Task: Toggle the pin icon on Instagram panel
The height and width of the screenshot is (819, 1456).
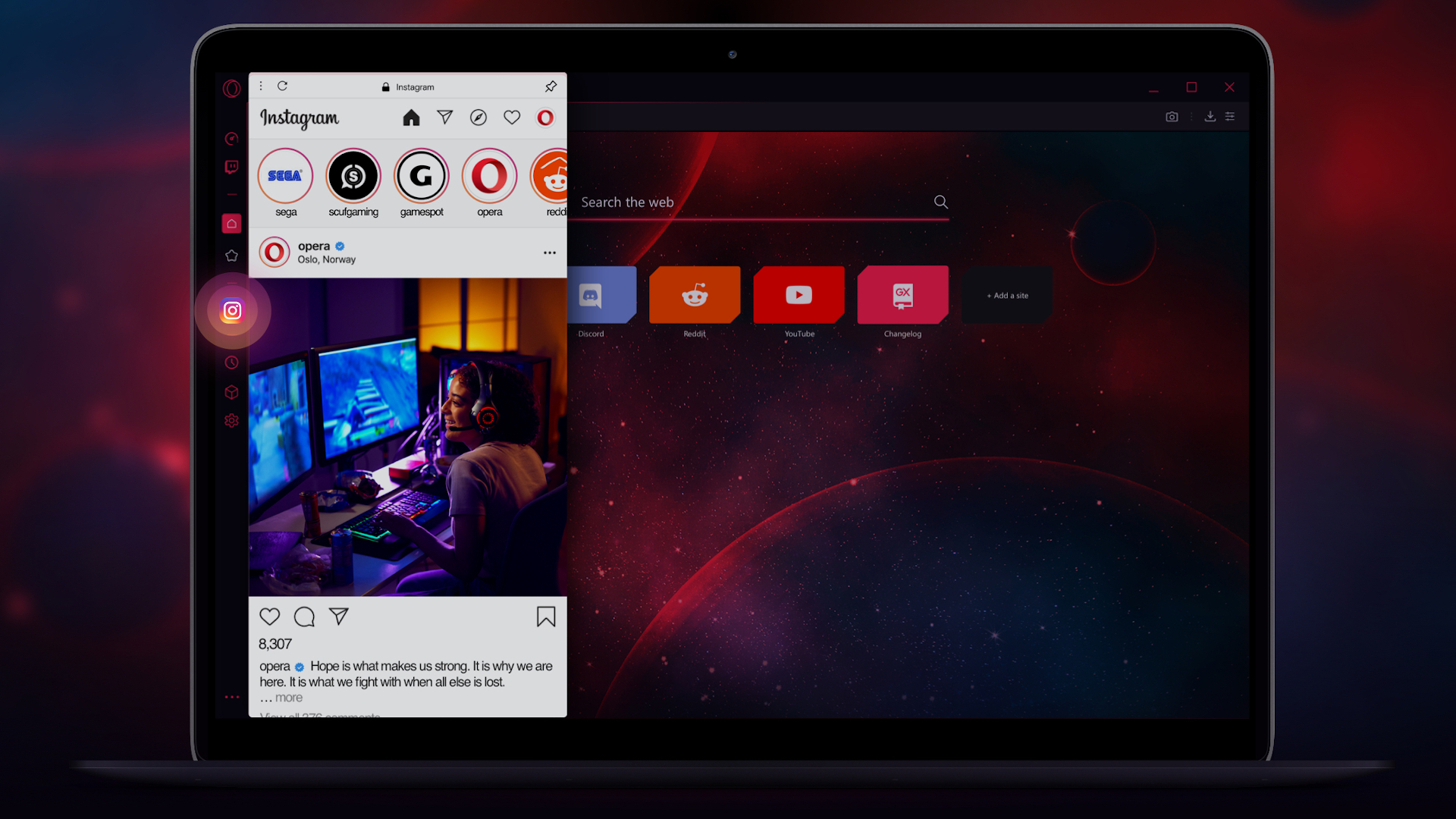Action: click(551, 86)
